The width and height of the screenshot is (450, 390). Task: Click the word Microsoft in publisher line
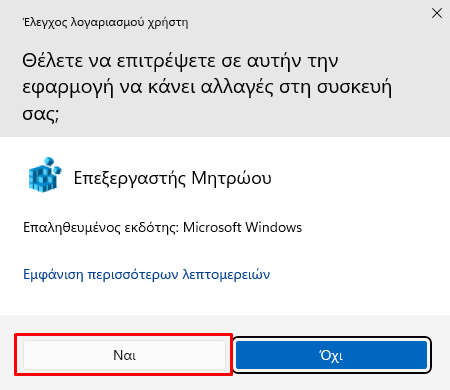(x=212, y=227)
